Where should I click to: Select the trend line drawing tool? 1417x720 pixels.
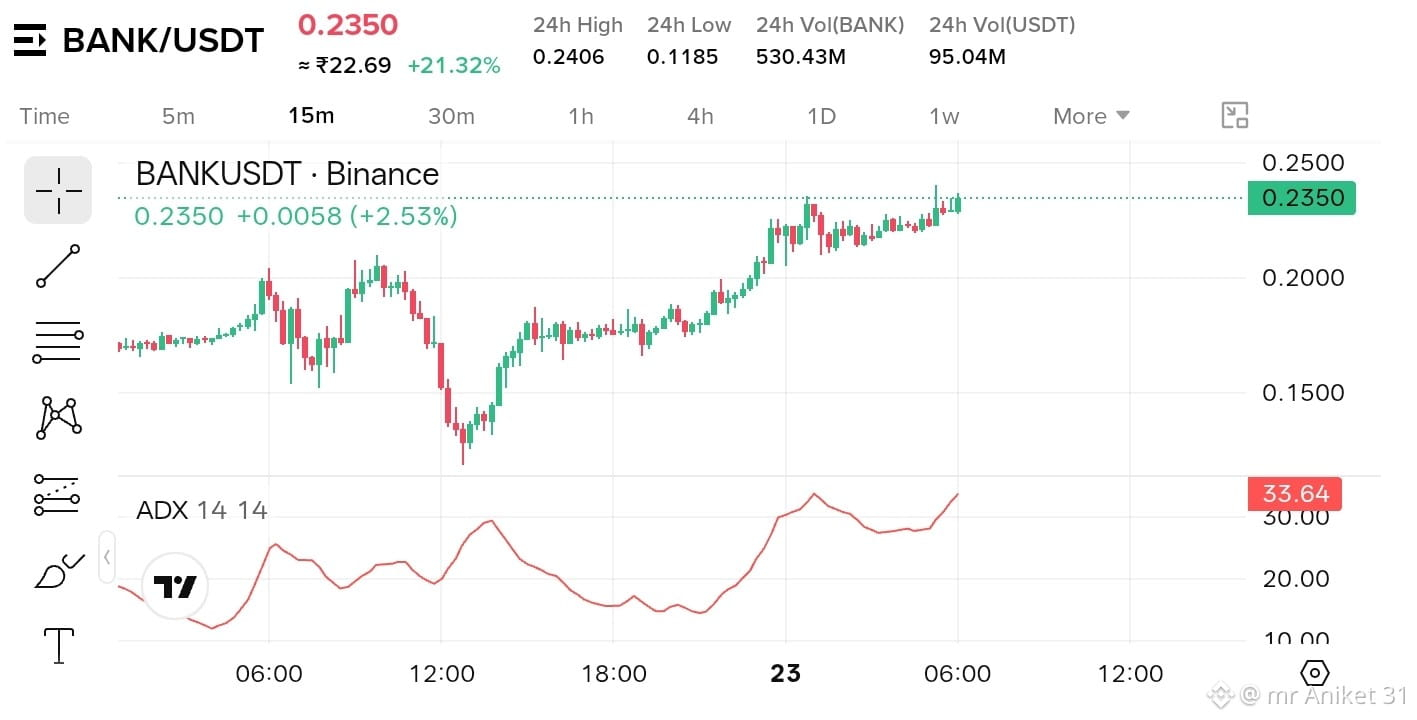(58, 266)
